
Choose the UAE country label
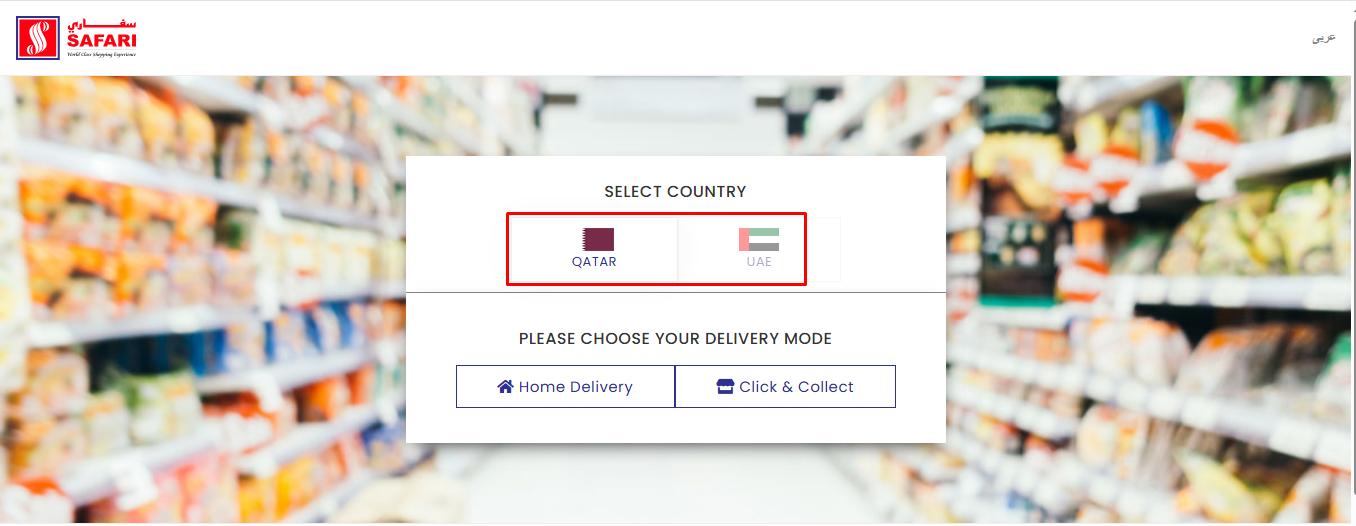tap(759, 262)
